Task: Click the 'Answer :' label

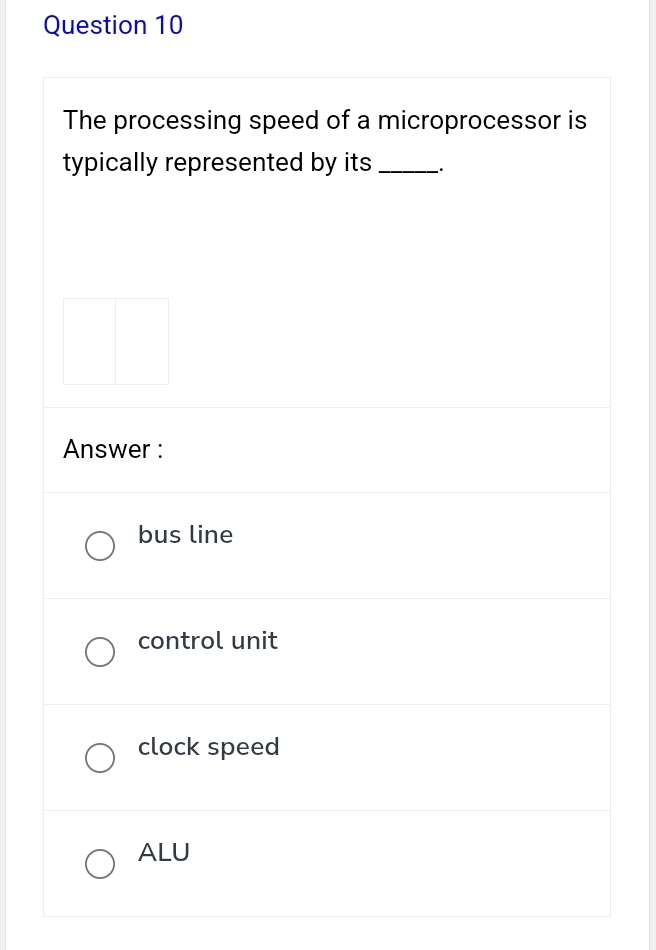Action: [112, 449]
